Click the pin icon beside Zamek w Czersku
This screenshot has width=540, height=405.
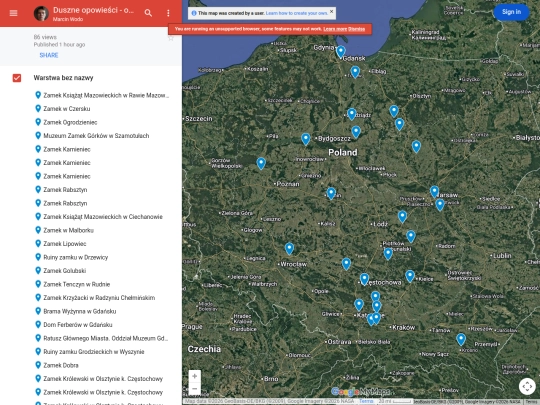pos(38,108)
